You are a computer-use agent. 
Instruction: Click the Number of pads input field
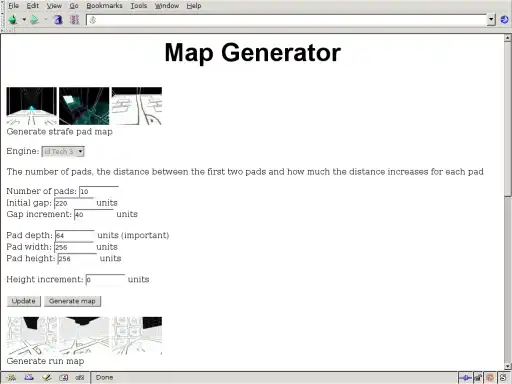(99, 191)
